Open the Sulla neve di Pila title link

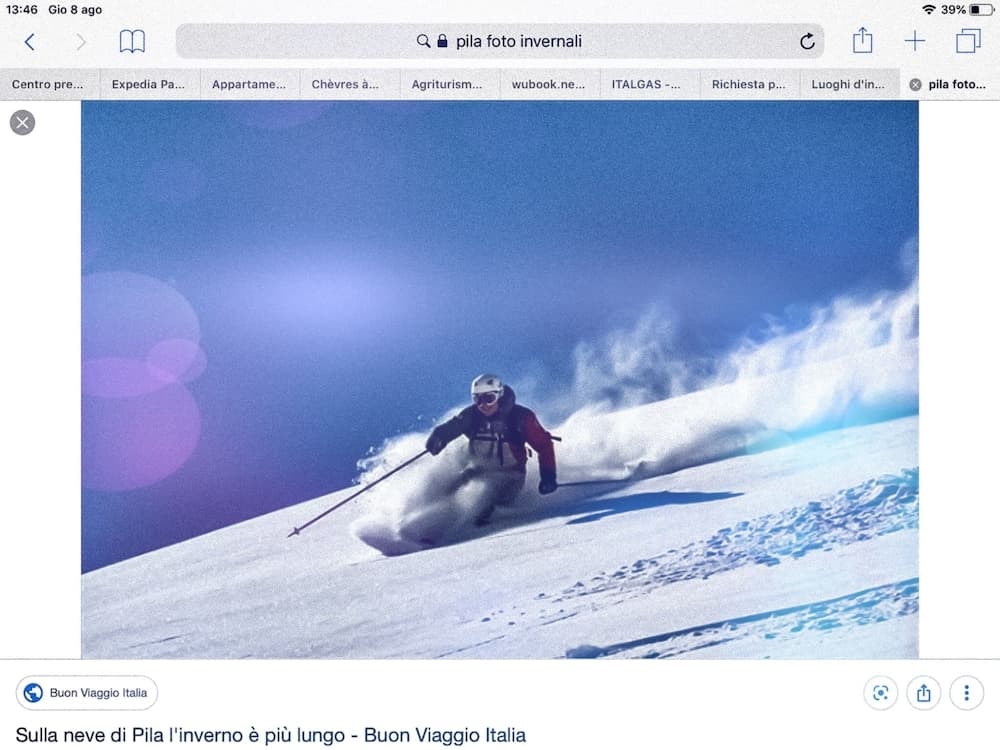(270, 735)
